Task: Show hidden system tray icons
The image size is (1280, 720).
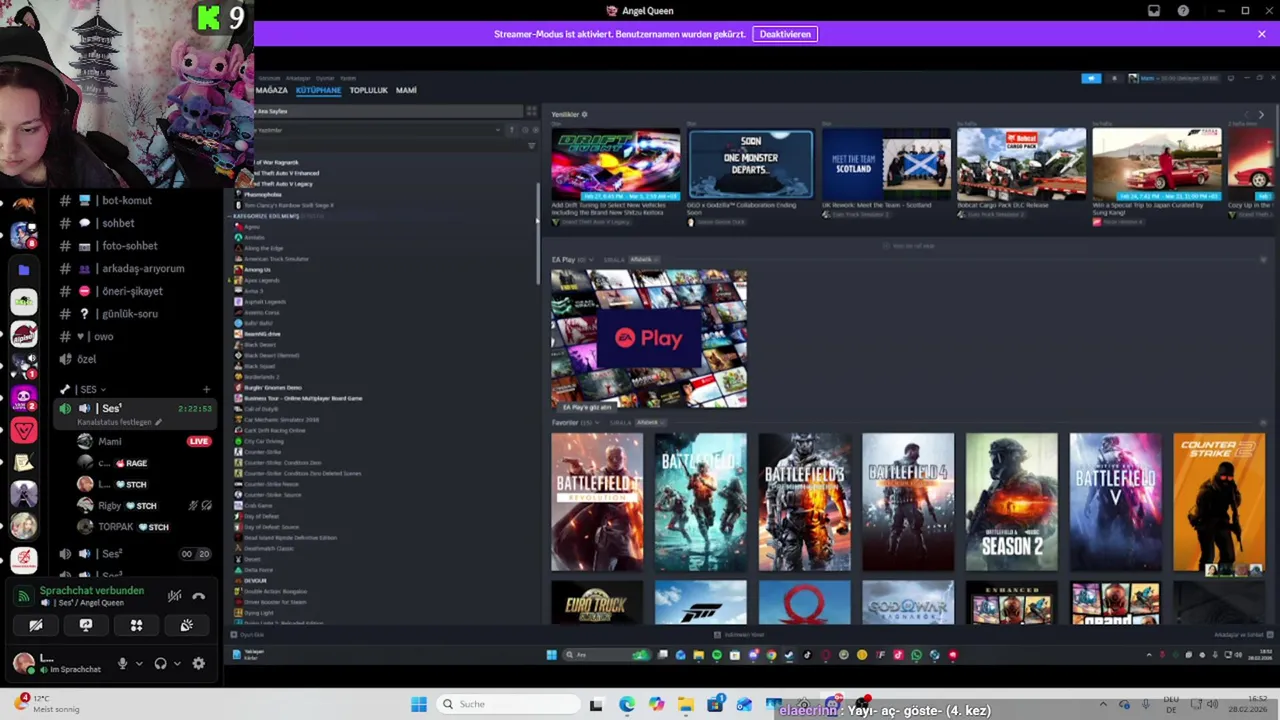Action: (x=1103, y=704)
